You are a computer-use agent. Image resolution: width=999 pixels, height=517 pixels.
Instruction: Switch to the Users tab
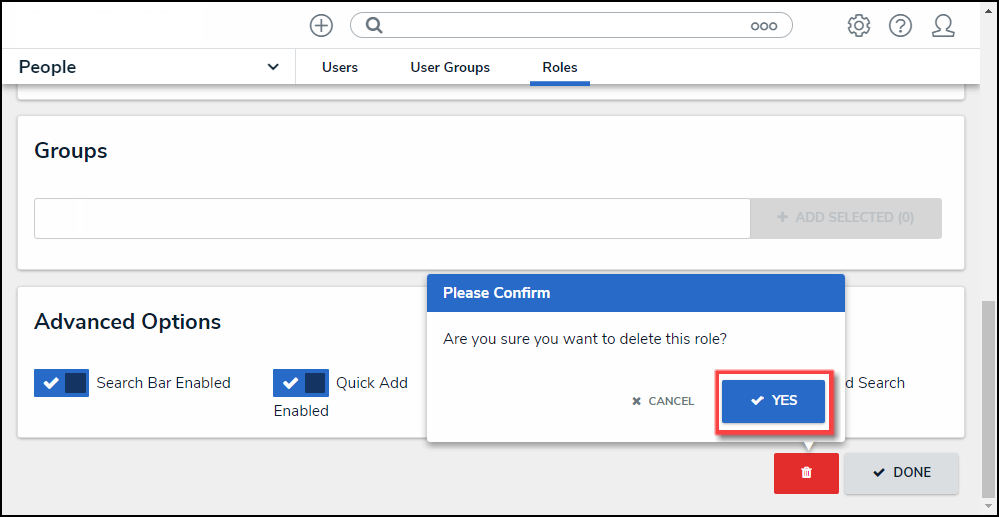[340, 67]
